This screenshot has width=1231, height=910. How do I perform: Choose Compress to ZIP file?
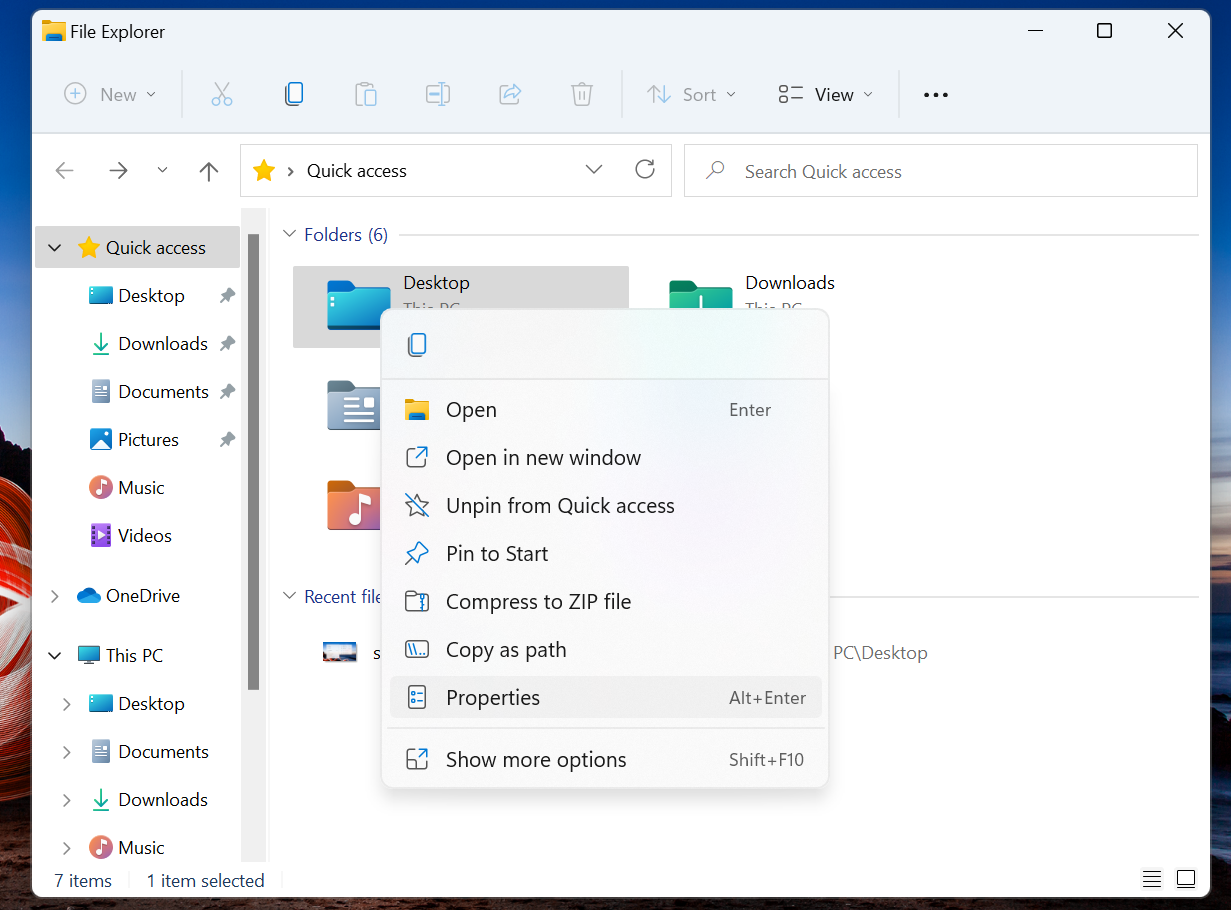[x=538, y=602]
